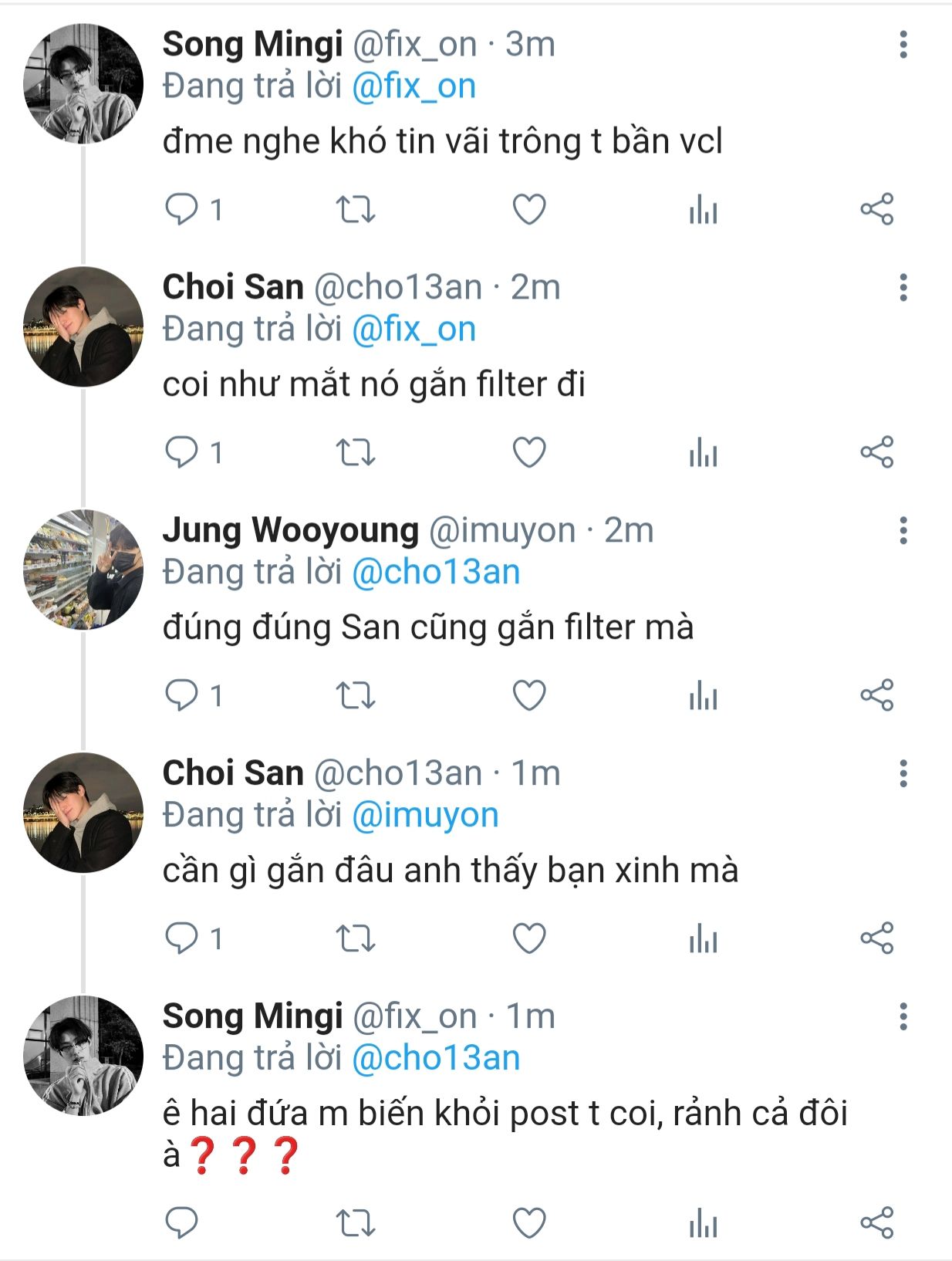Open Jung Wooyoung's profile name
The image size is (952, 1261).
pyautogui.click(x=290, y=530)
